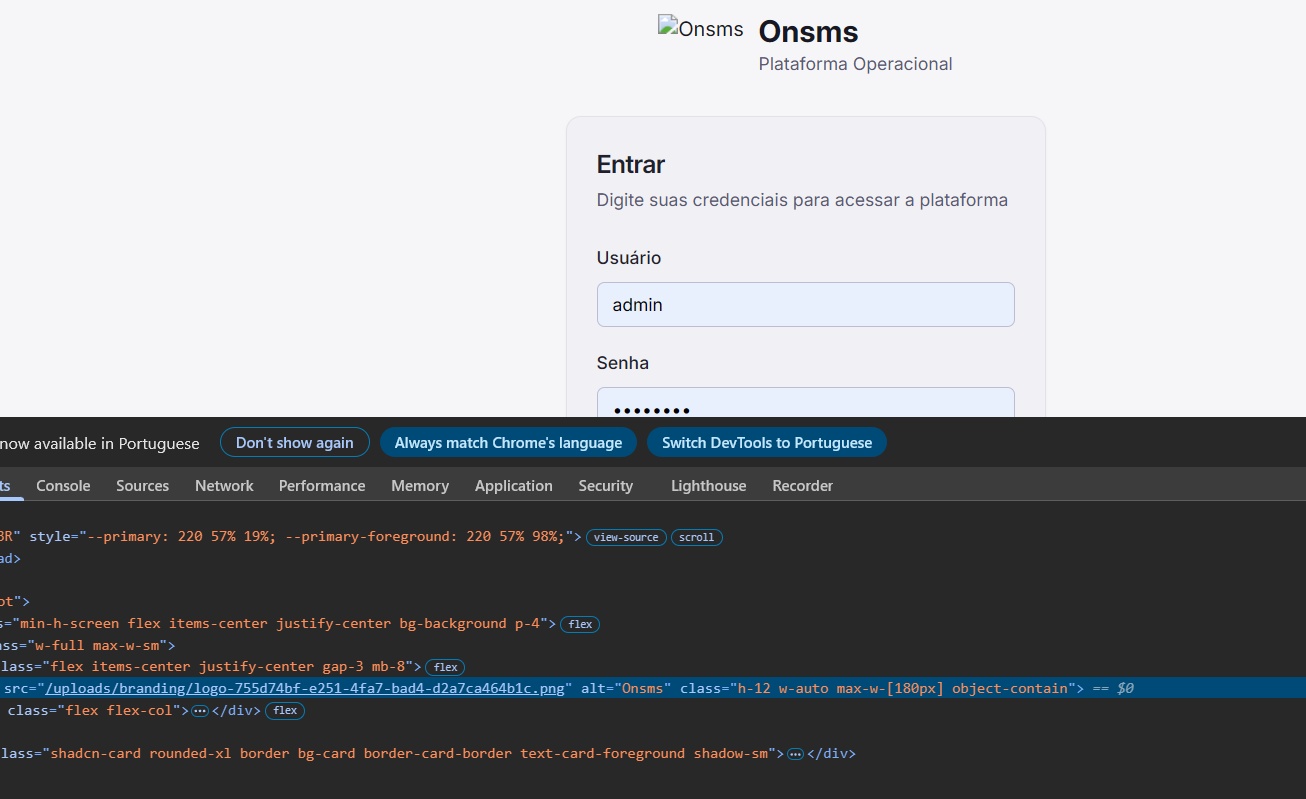Expand the ellipsis in the shadcn-card div

795,754
